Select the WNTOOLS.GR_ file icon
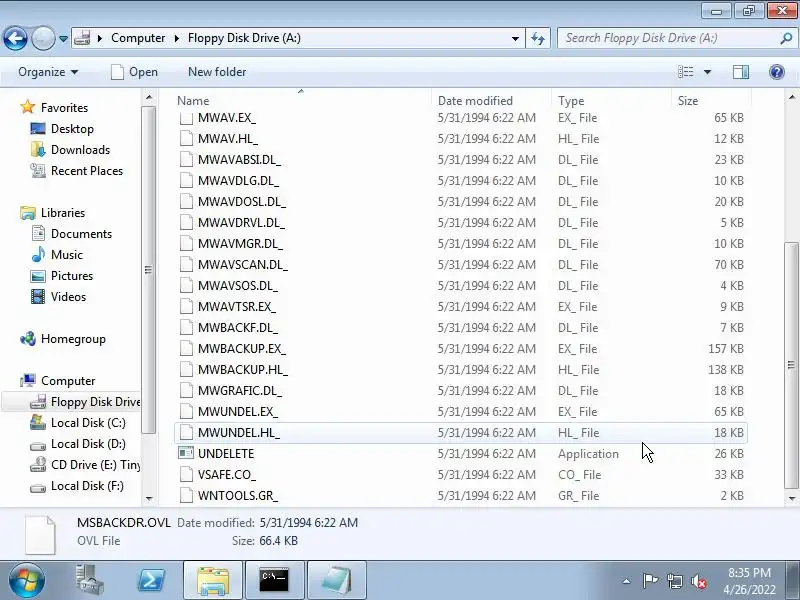Viewport: 800px width, 600px height. point(186,495)
